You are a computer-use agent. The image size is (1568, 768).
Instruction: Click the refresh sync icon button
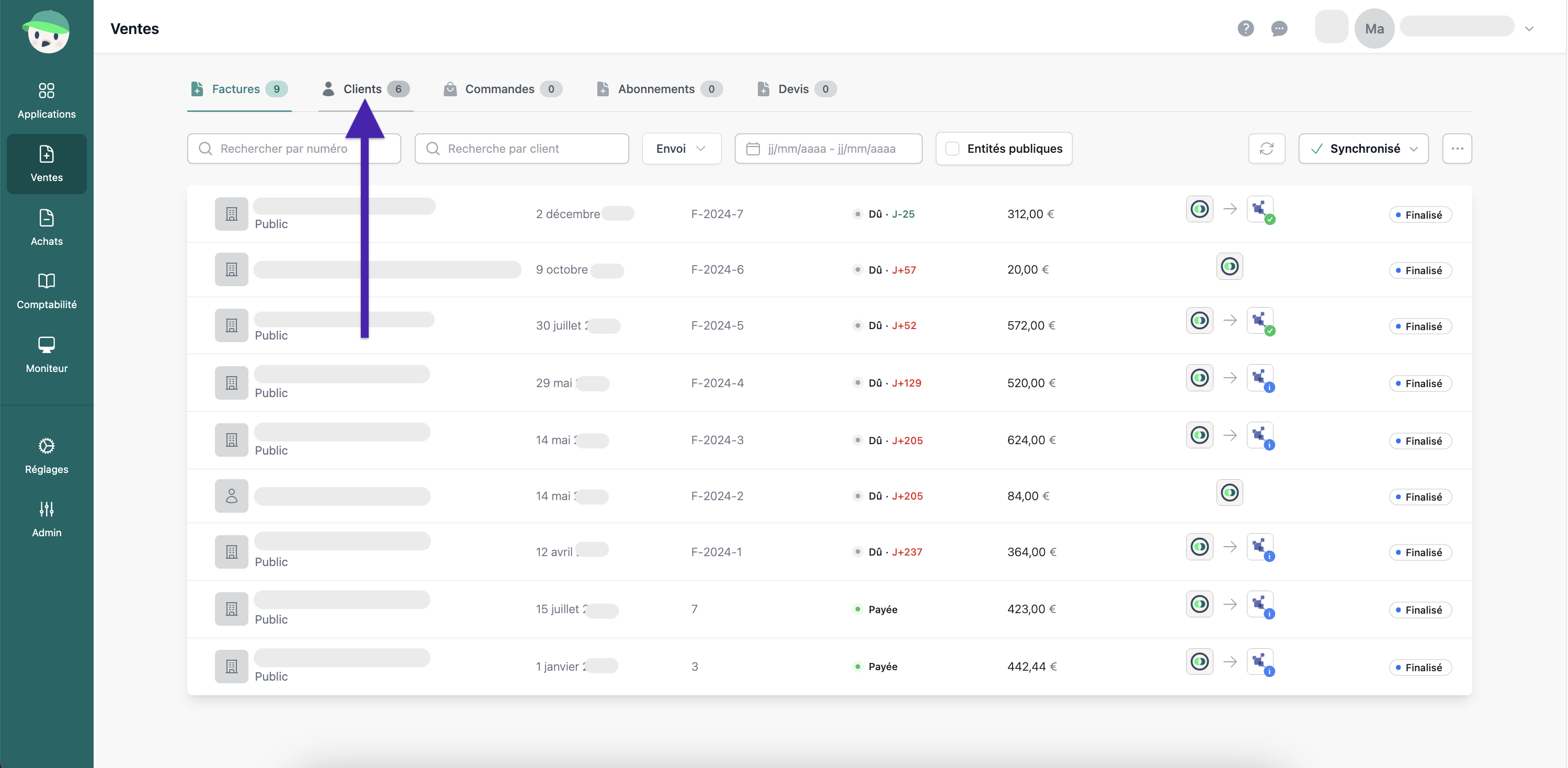point(1266,149)
